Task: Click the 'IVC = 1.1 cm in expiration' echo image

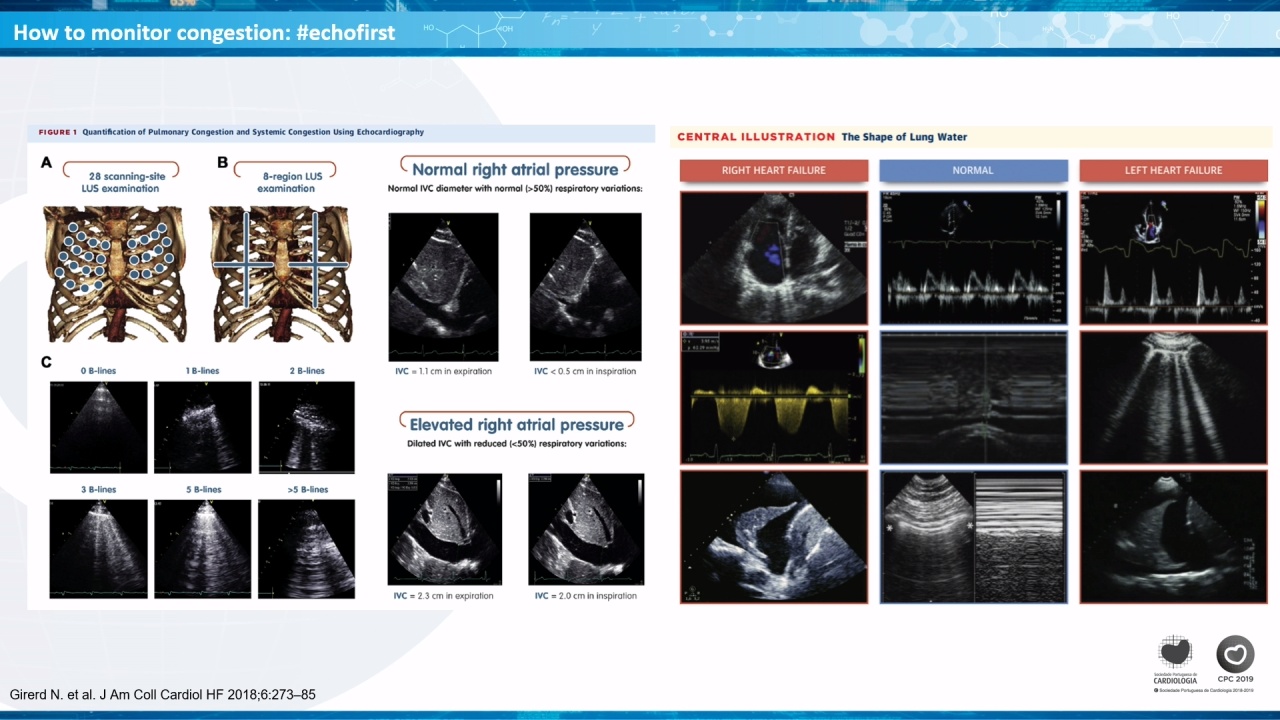Action: [442, 286]
